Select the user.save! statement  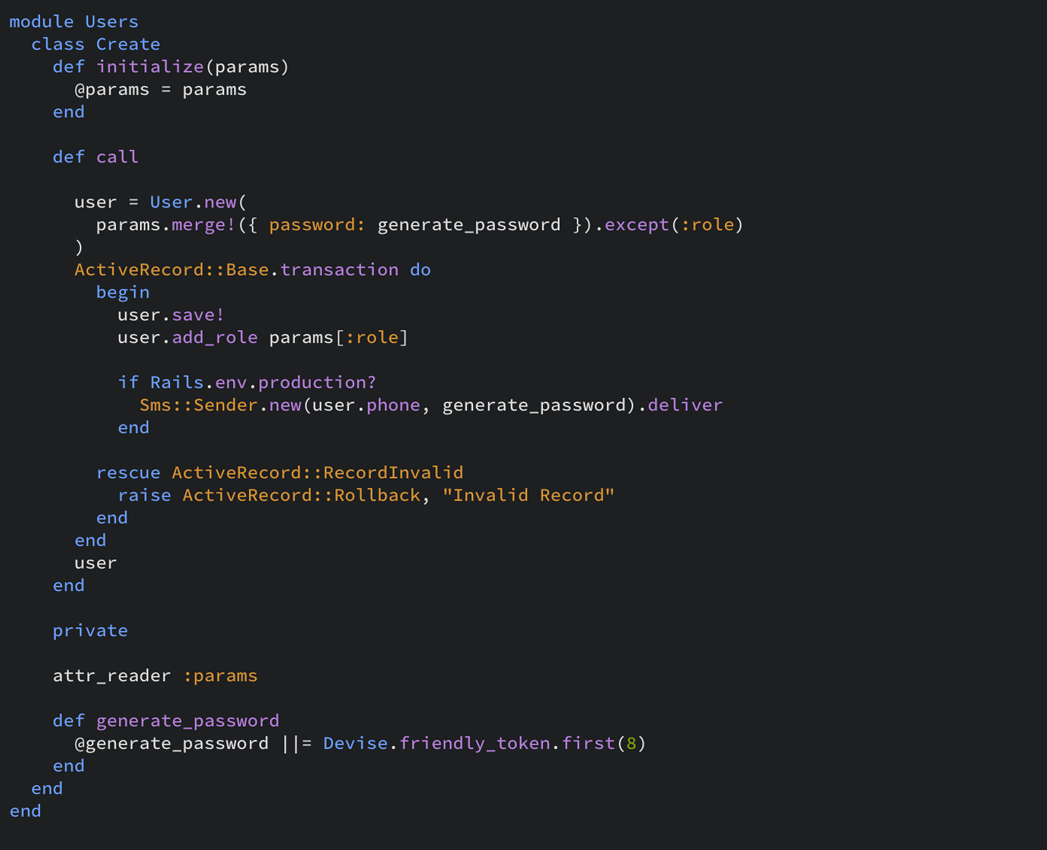[160, 314]
